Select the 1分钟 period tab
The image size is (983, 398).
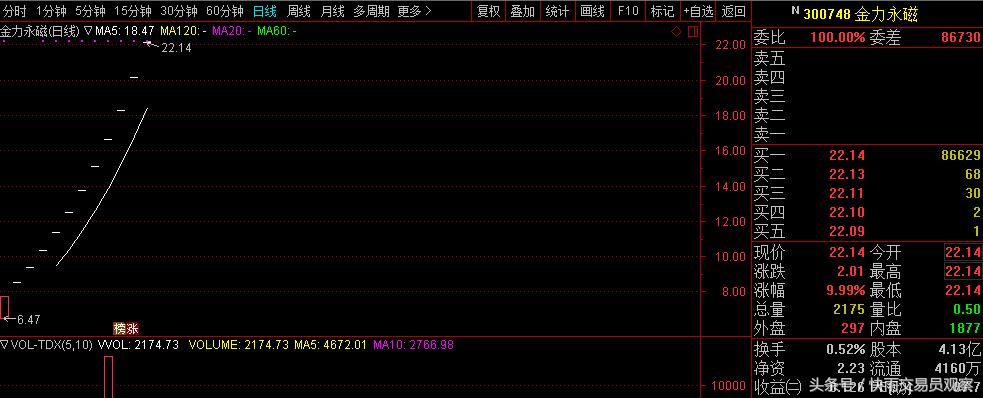pyautogui.click(x=51, y=11)
